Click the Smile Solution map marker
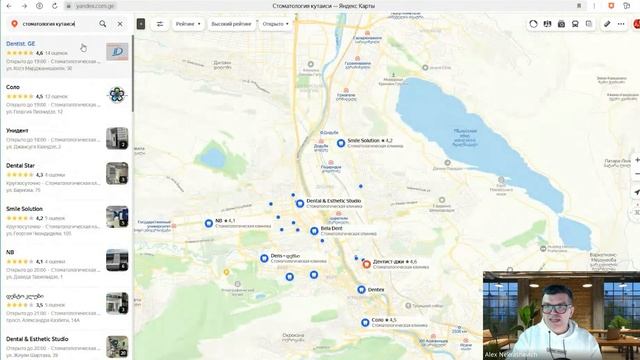640x360 pixels. [341, 143]
